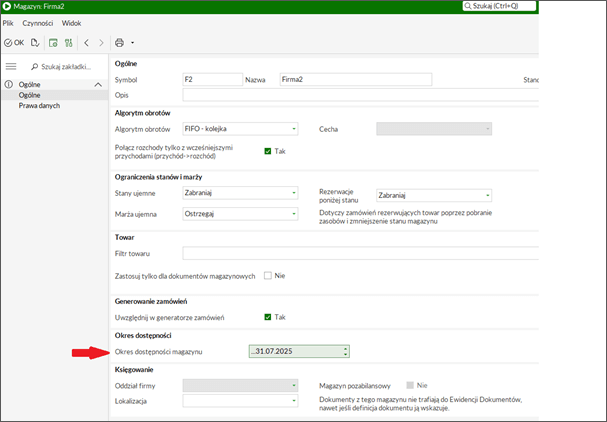Click the save document icon next to OK
The height and width of the screenshot is (422, 607).
35,43
